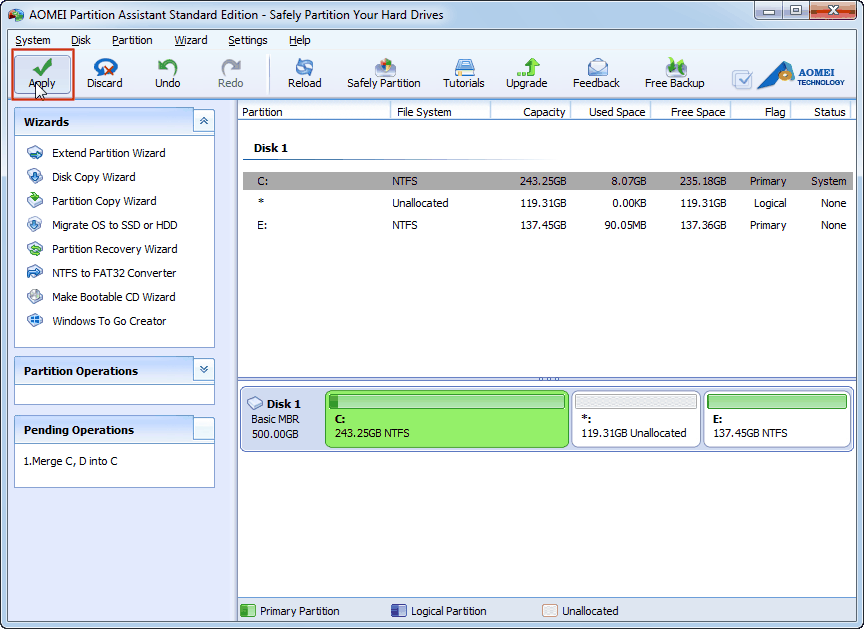Launch the NTFS to FAT32 Converter

coord(114,273)
